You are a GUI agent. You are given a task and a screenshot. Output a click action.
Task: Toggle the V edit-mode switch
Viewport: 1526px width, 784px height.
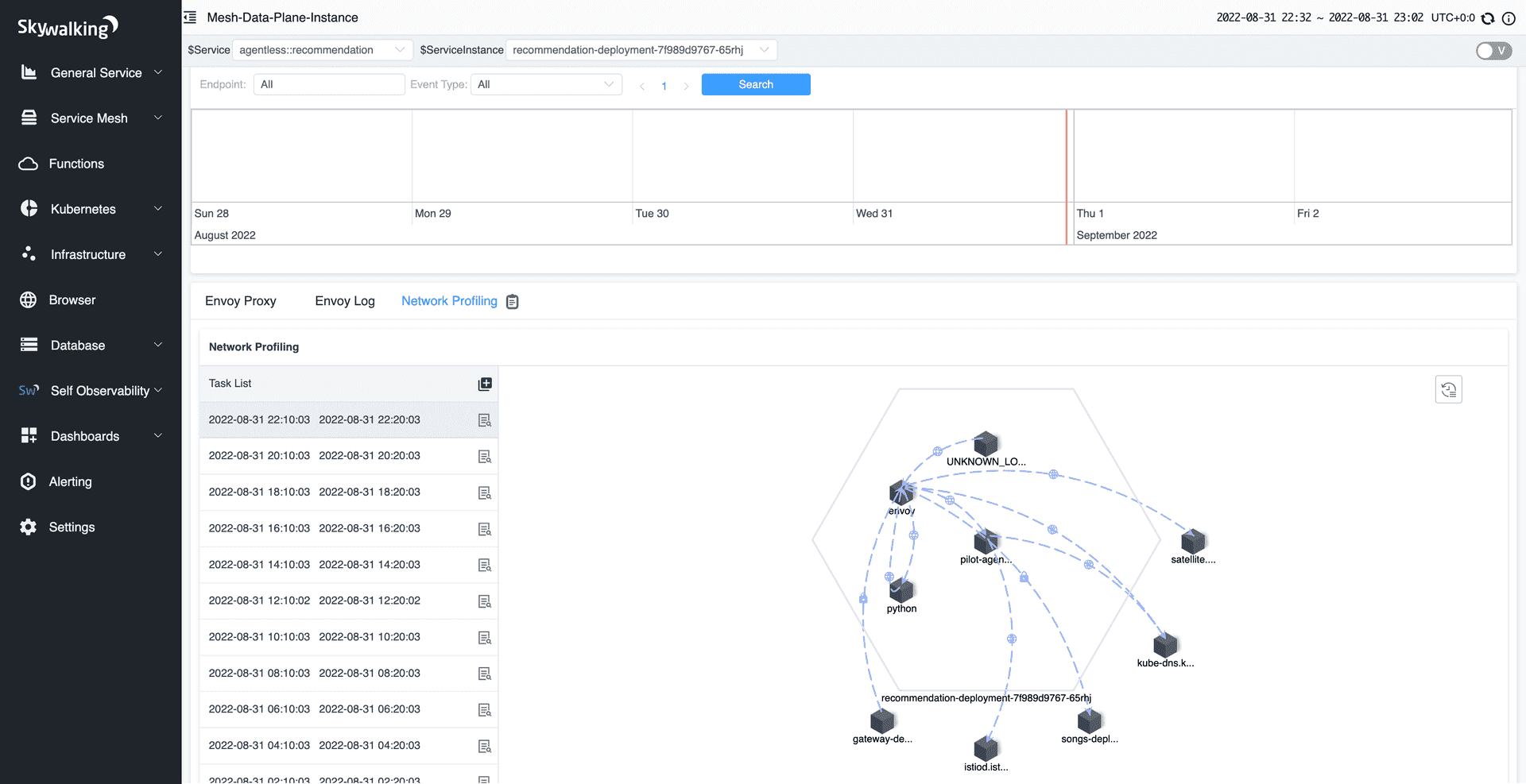[x=1493, y=51]
